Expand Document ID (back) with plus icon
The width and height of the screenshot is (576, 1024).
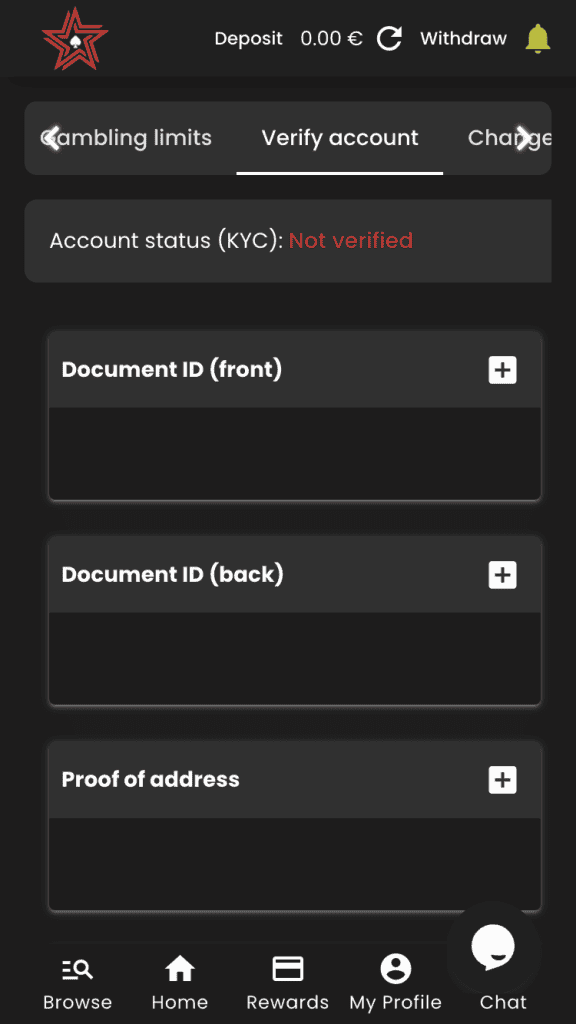(x=502, y=575)
